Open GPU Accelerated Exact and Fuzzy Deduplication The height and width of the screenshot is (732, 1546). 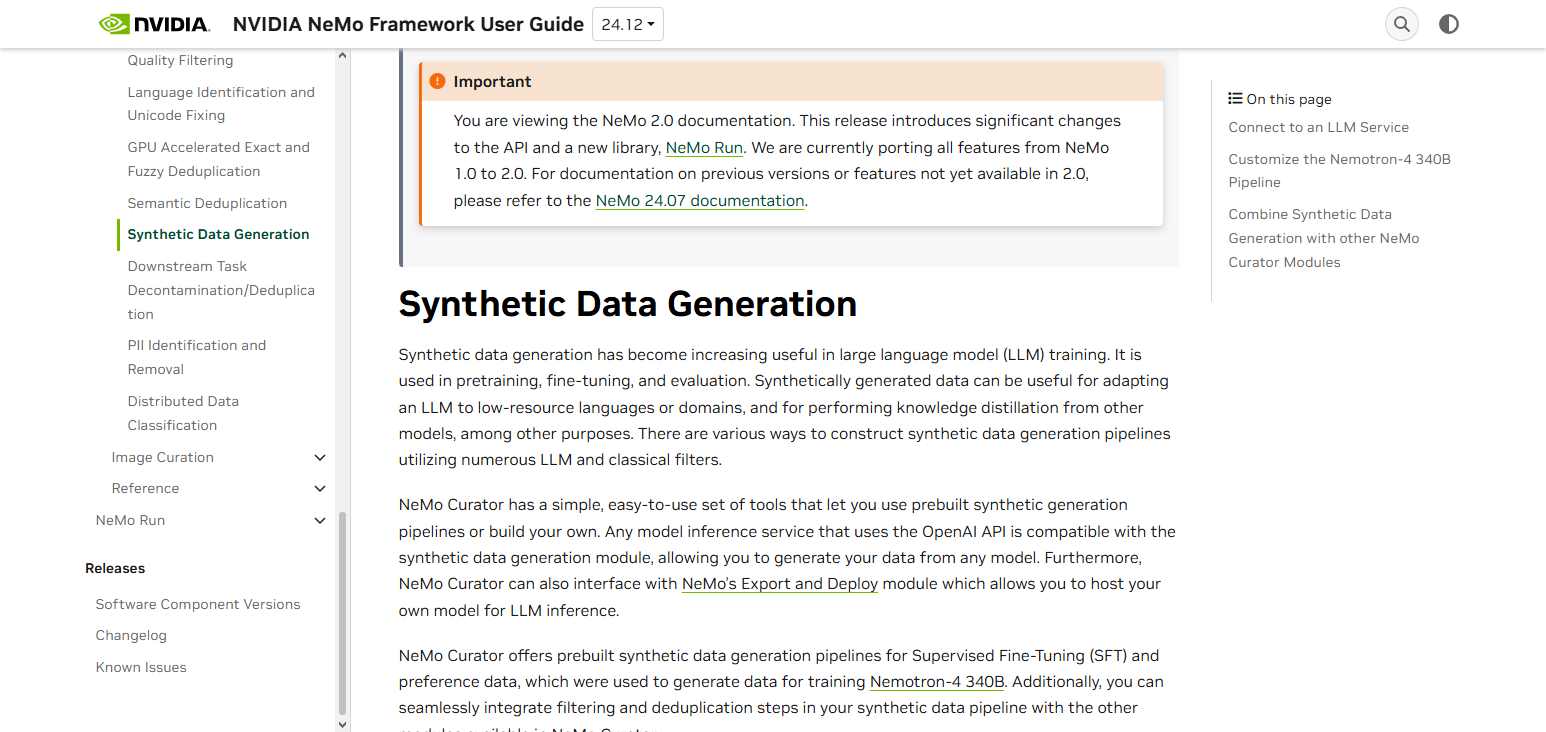219,159
